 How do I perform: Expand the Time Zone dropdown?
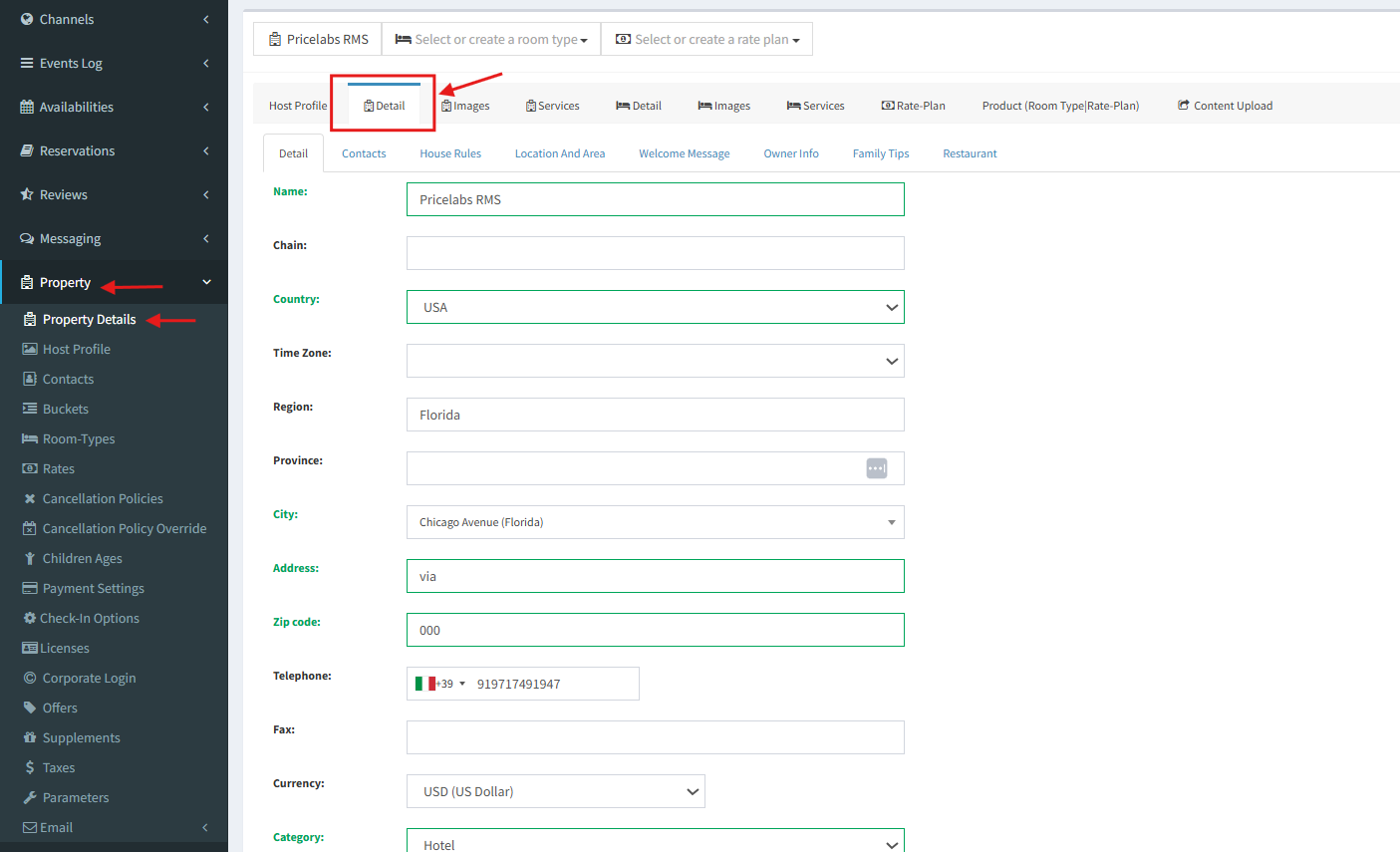click(655, 361)
